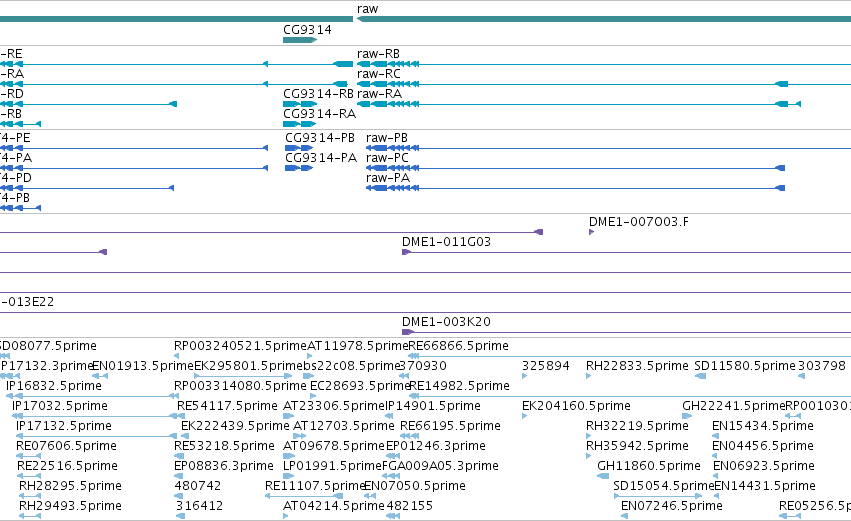Select the SD08077.5prime EST label
Image resolution: width=851 pixels, height=521 pixels.
tap(48, 346)
